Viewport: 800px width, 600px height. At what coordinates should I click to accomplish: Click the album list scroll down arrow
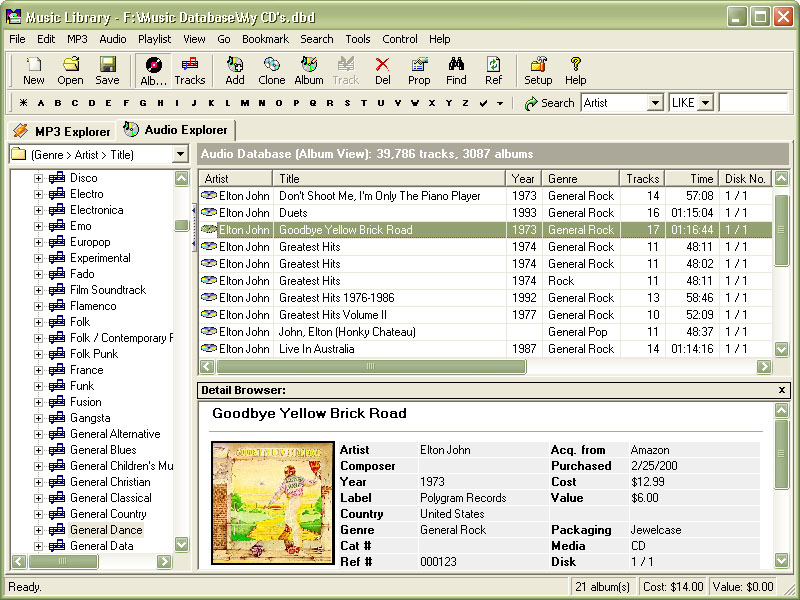click(x=781, y=349)
